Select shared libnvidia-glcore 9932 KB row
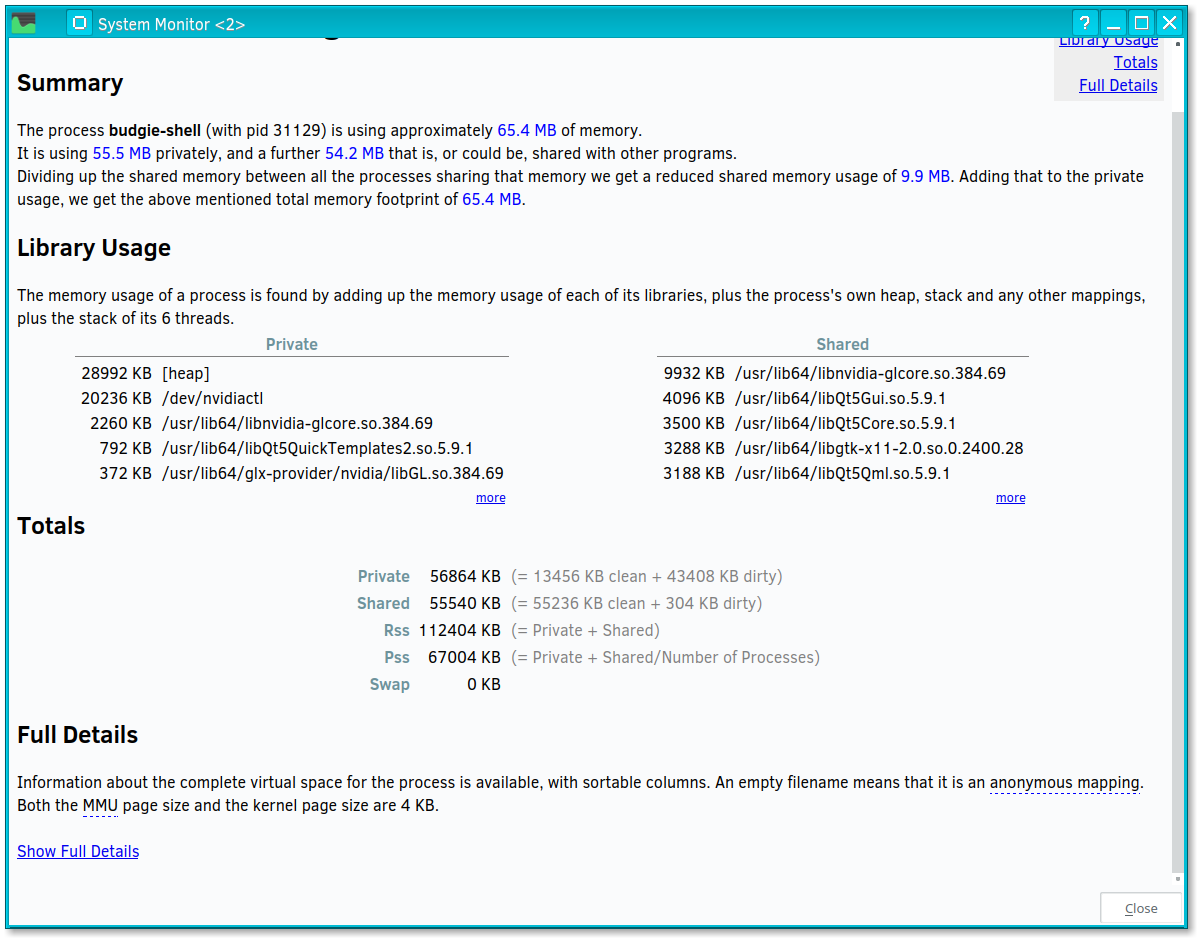Viewport: 1197px width, 938px height. 843,373
